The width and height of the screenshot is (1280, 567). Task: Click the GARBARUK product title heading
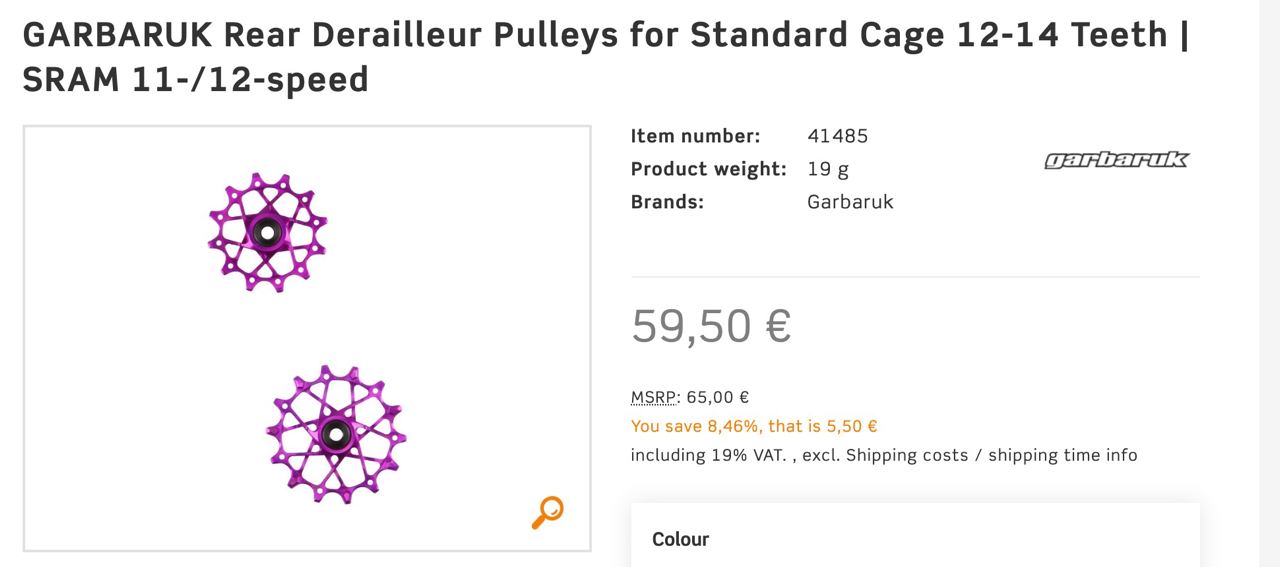605,36
